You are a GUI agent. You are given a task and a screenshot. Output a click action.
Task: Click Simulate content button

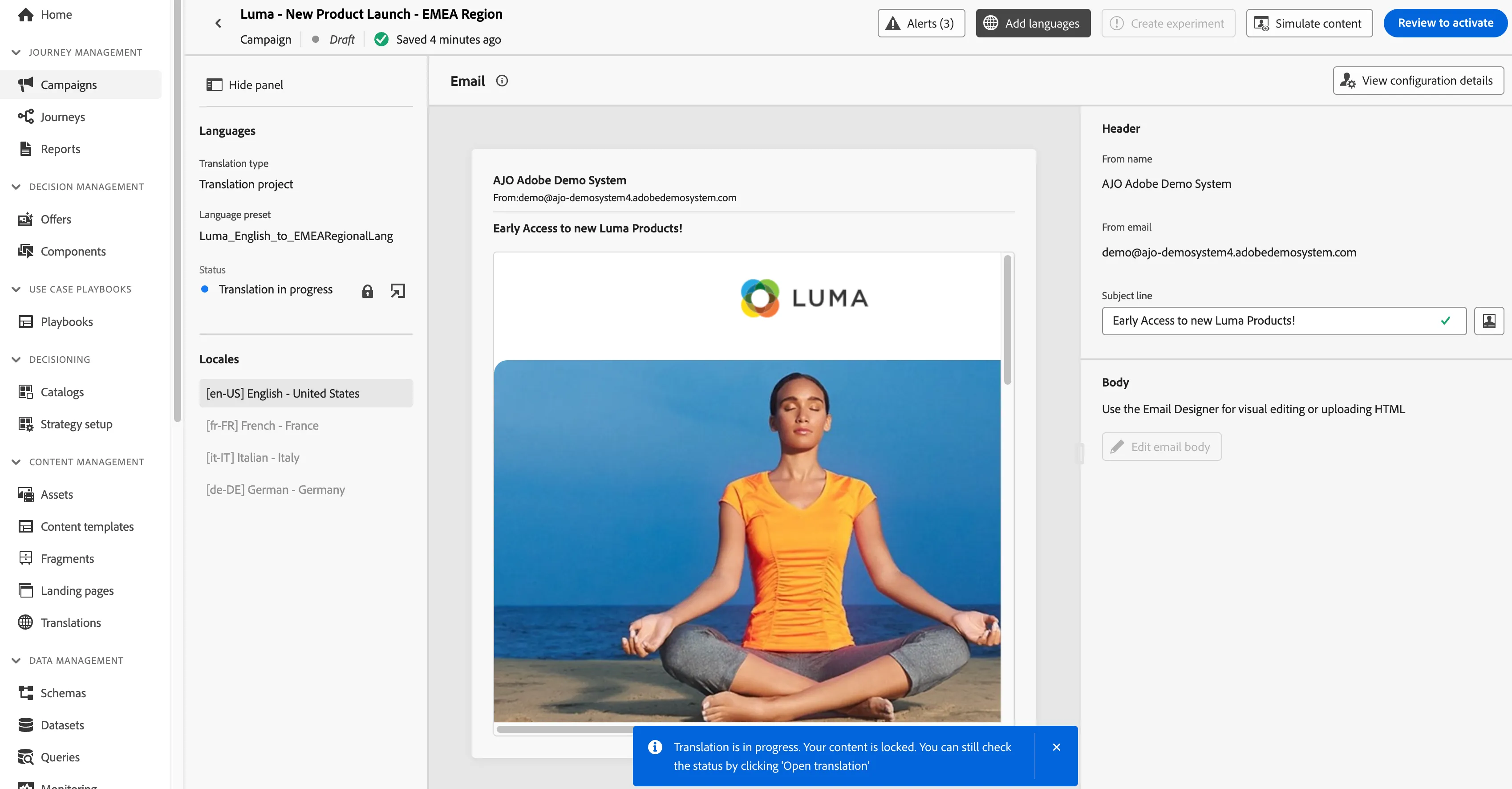[x=1309, y=24]
